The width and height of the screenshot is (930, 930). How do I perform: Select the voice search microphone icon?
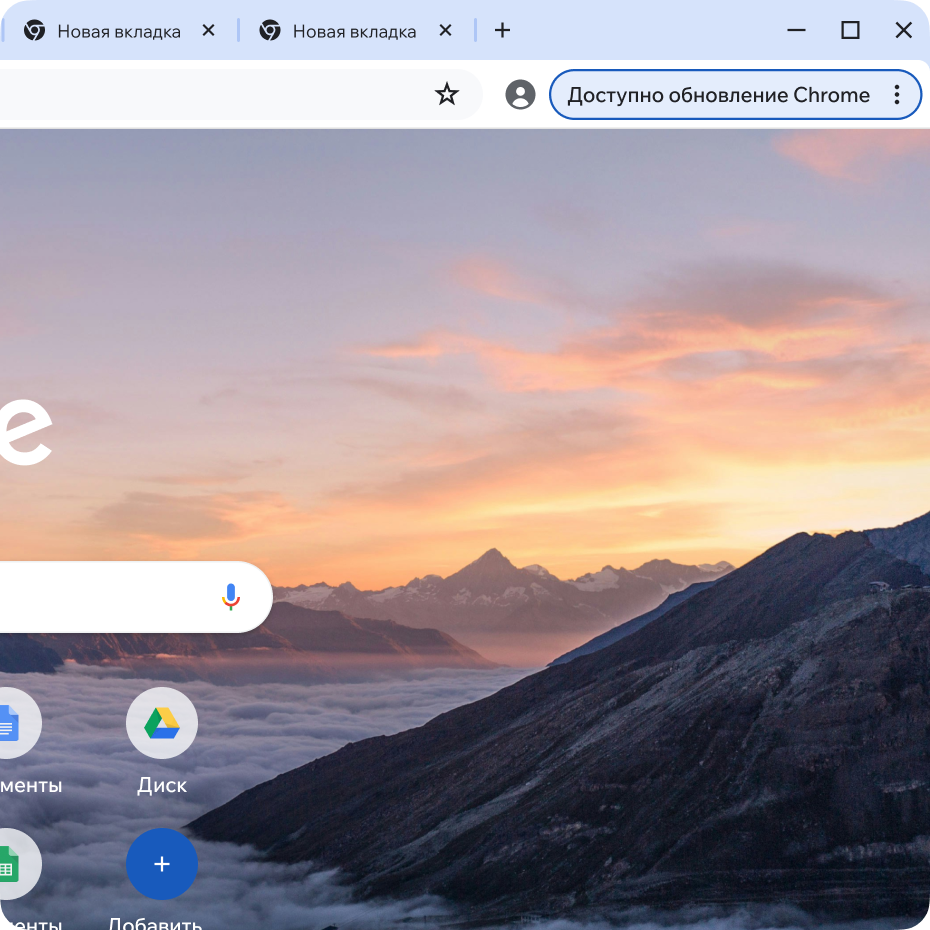pyautogui.click(x=230, y=596)
